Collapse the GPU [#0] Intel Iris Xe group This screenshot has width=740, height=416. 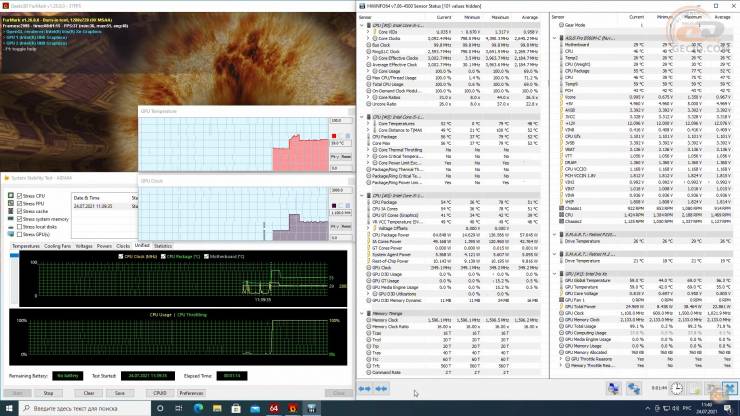coord(555,274)
